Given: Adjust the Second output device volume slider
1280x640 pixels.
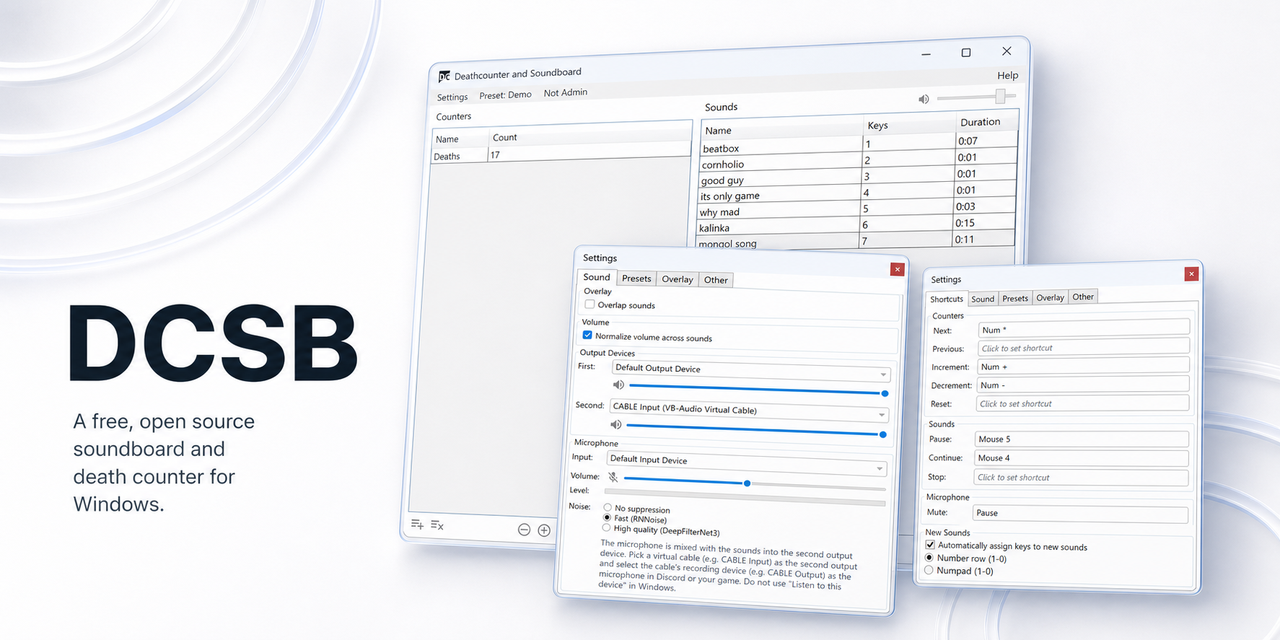Looking at the screenshot, I should (x=756, y=430).
